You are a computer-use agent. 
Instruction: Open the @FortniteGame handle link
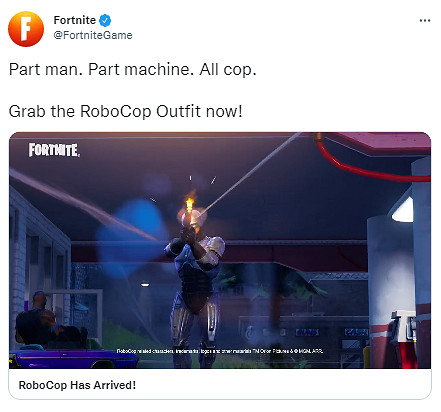(93, 35)
